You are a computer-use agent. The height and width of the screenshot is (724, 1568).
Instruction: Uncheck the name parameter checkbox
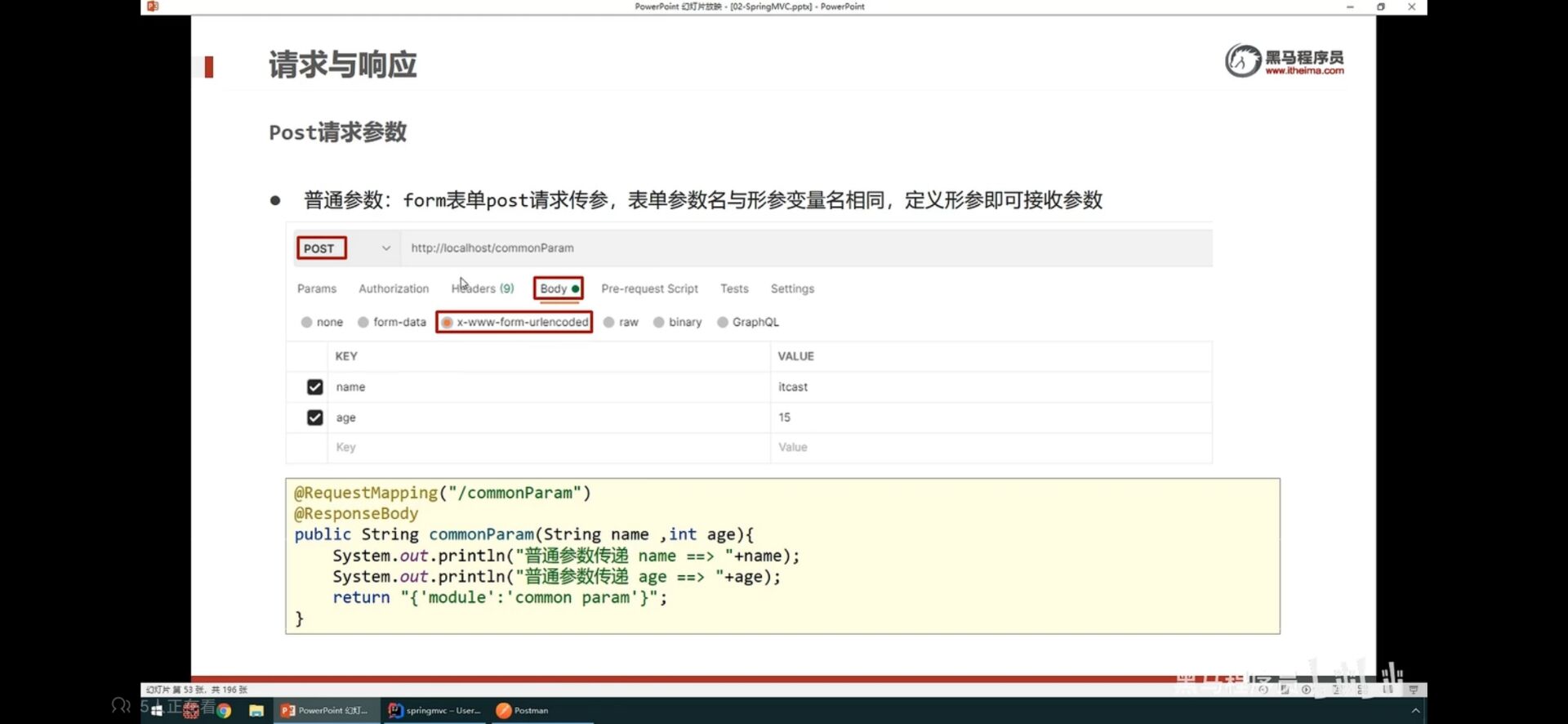click(314, 387)
